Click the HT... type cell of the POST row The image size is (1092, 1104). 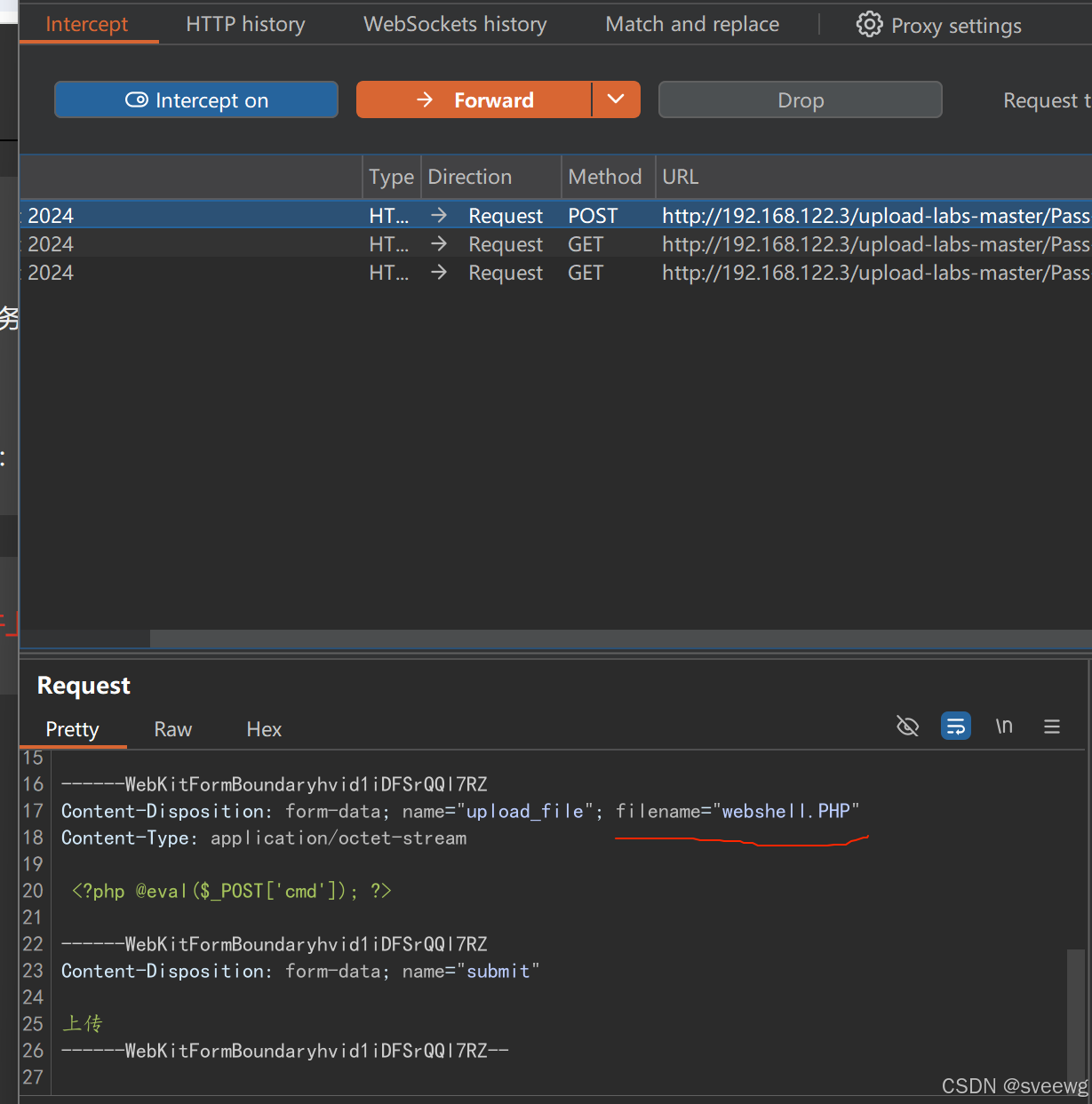389,216
